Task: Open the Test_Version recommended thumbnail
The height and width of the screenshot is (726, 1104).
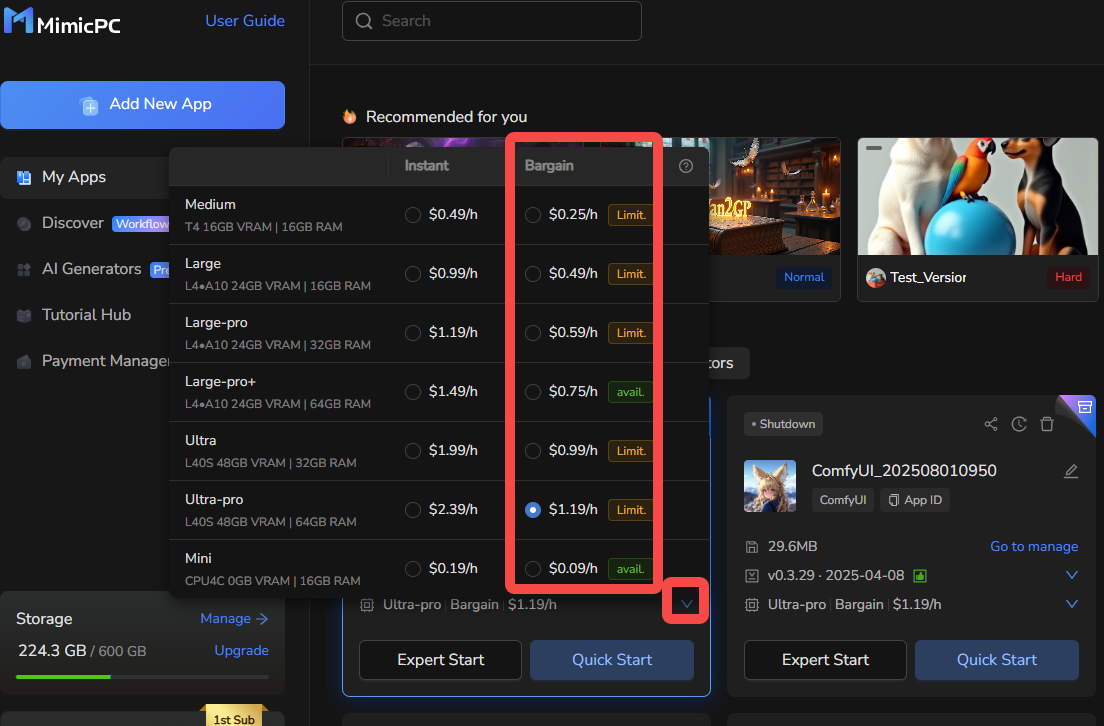Action: (977, 196)
